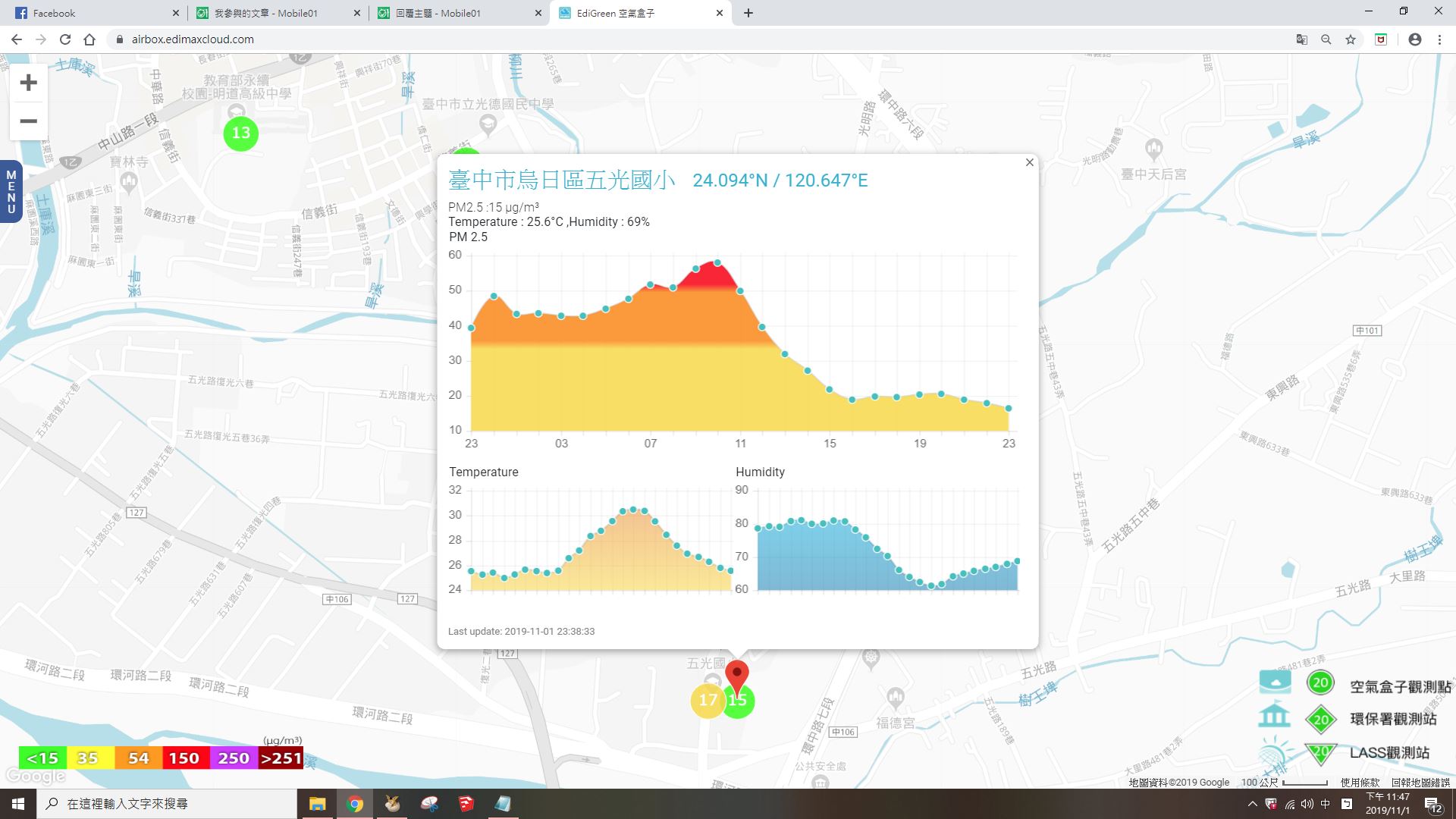Click the yellow 35 legend swatch
Viewport: 1456px width, 819px height.
(x=90, y=758)
